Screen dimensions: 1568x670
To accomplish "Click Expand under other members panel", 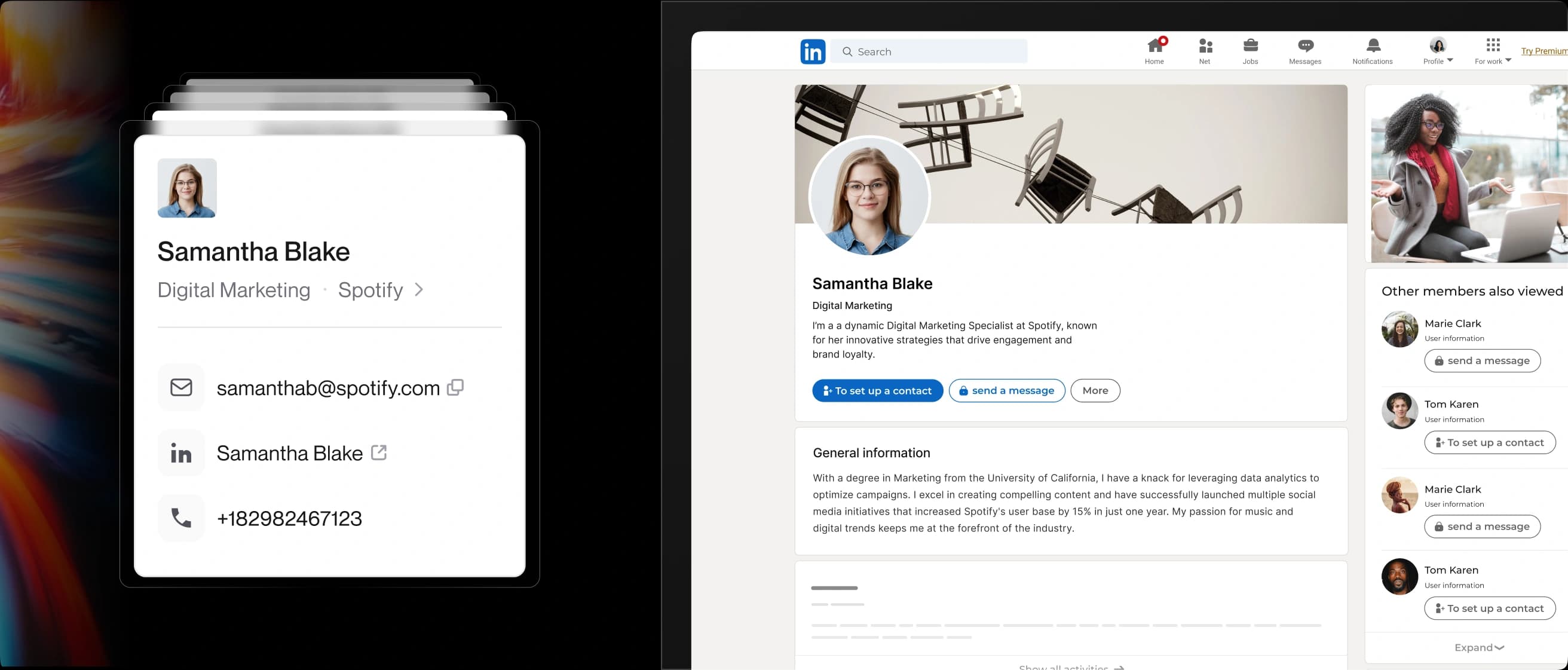I will [1478, 647].
